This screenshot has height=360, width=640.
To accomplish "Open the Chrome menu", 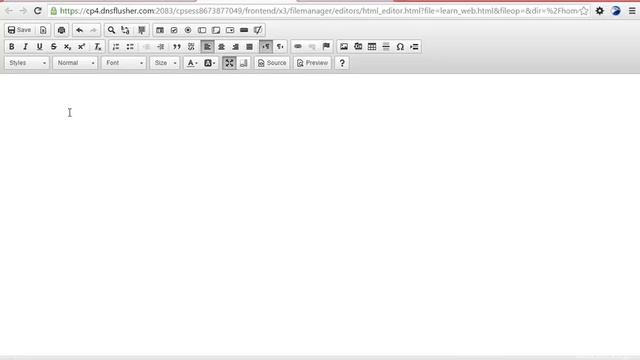I will [632, 11].
